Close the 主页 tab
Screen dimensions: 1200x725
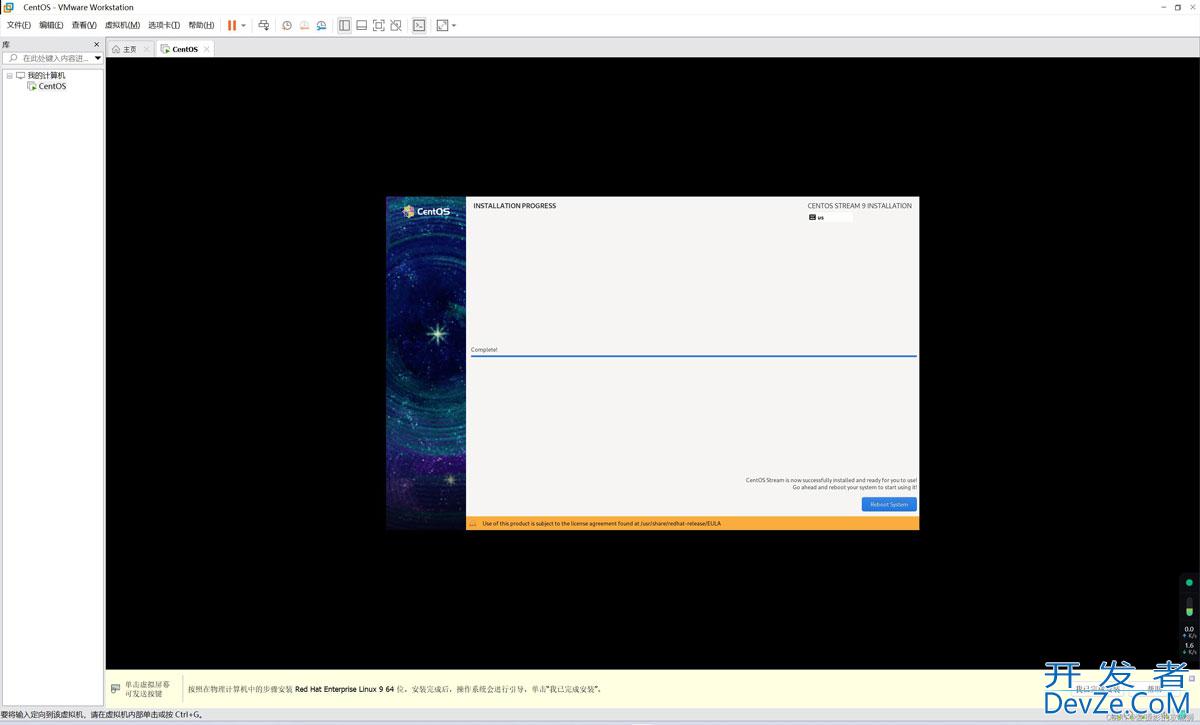[146, 49]
